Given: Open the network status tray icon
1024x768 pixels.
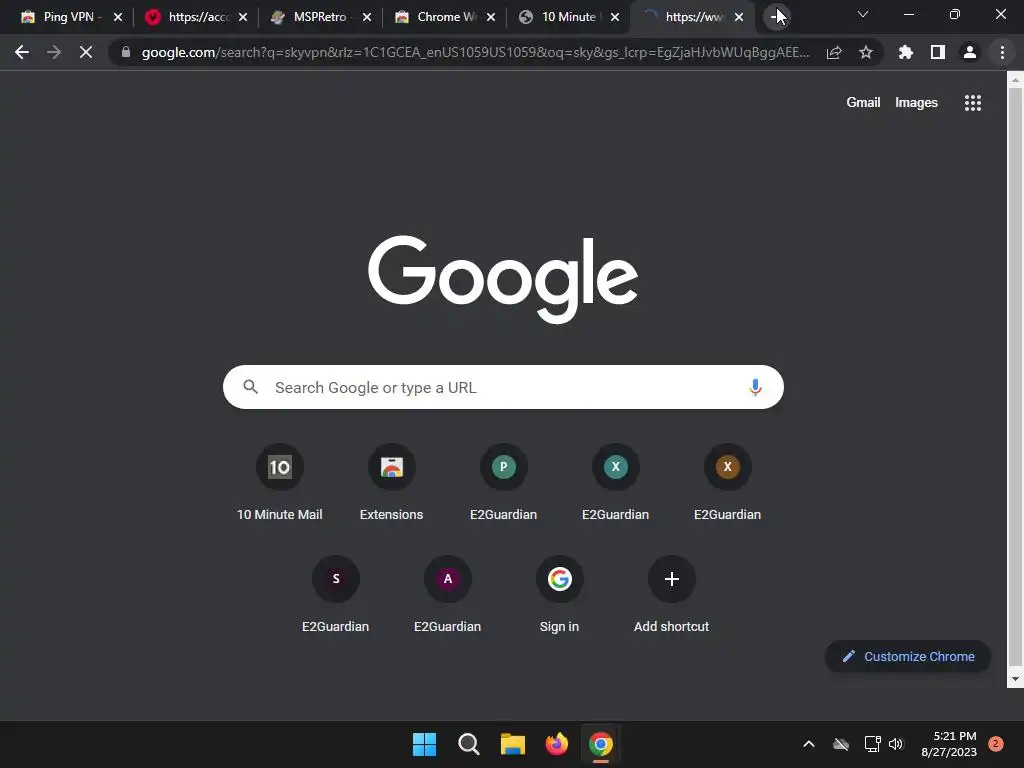Looking at the screenshot, I should pyautogui.click(x=872, y=744).
